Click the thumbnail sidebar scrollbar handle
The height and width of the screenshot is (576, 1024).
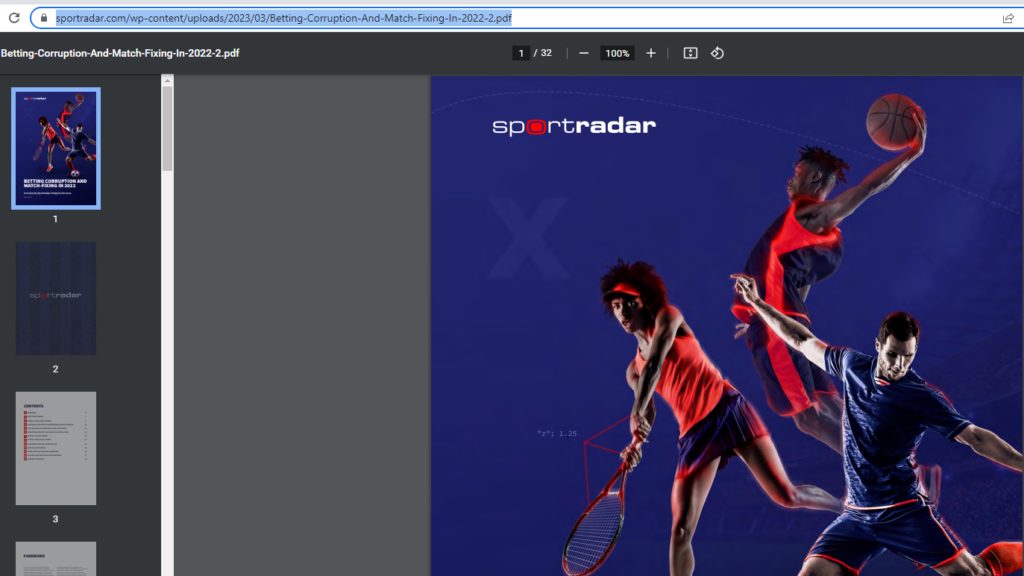[x=167, y=129]
